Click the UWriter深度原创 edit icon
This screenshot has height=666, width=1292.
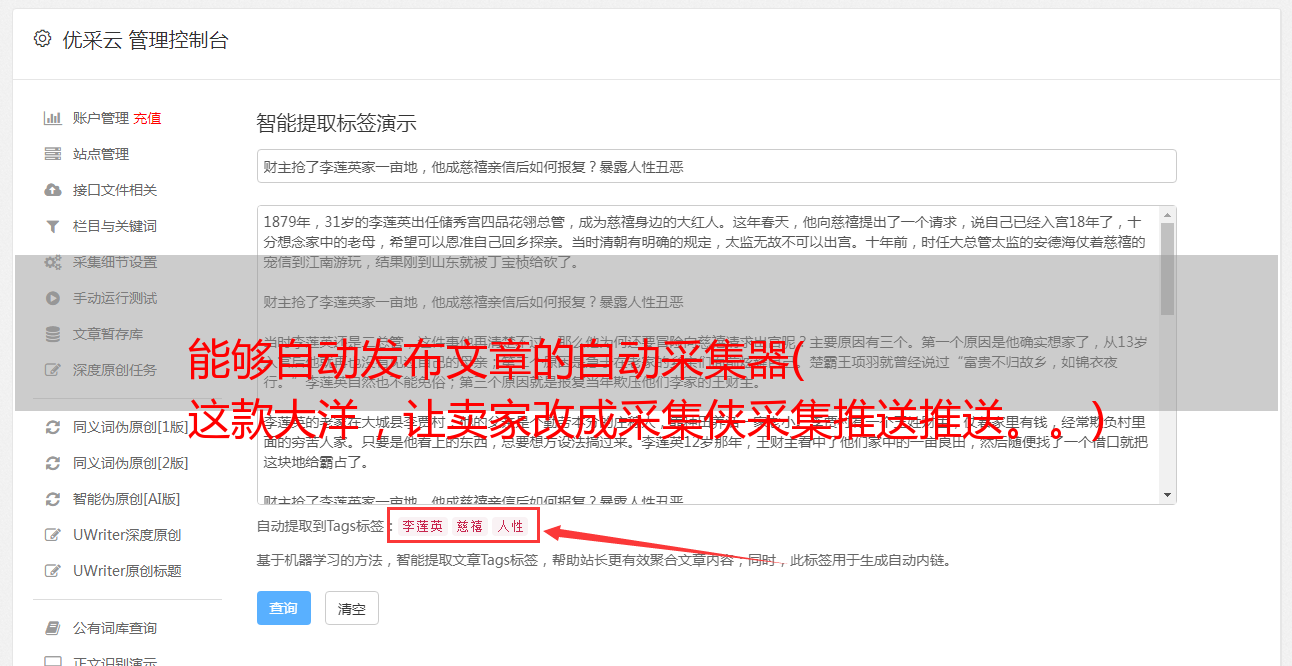pyautogui.click(x=53, y=535)
